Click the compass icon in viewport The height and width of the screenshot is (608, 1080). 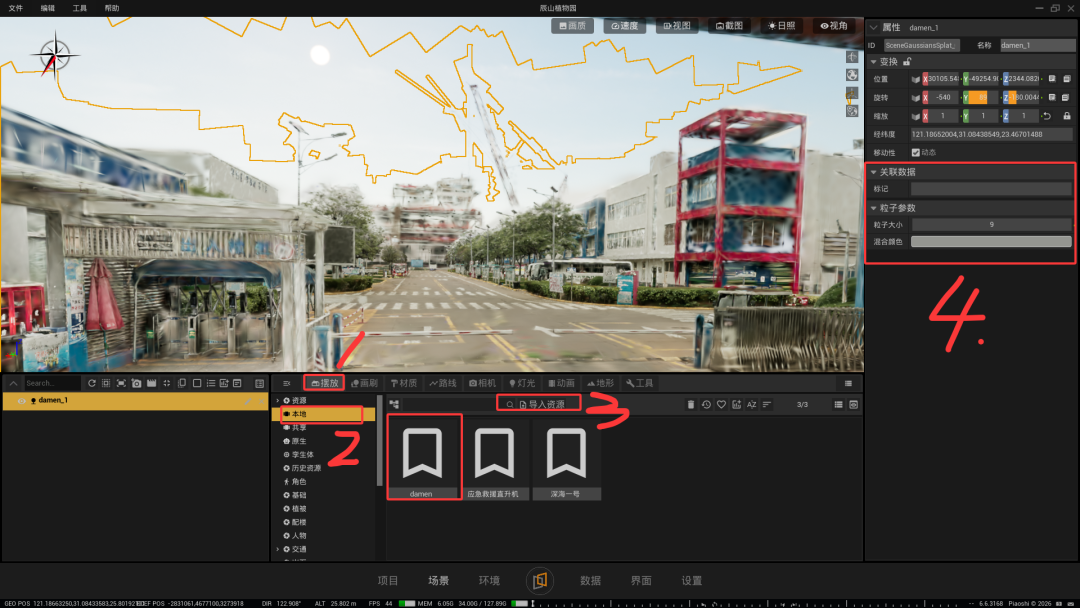point(54,55)
